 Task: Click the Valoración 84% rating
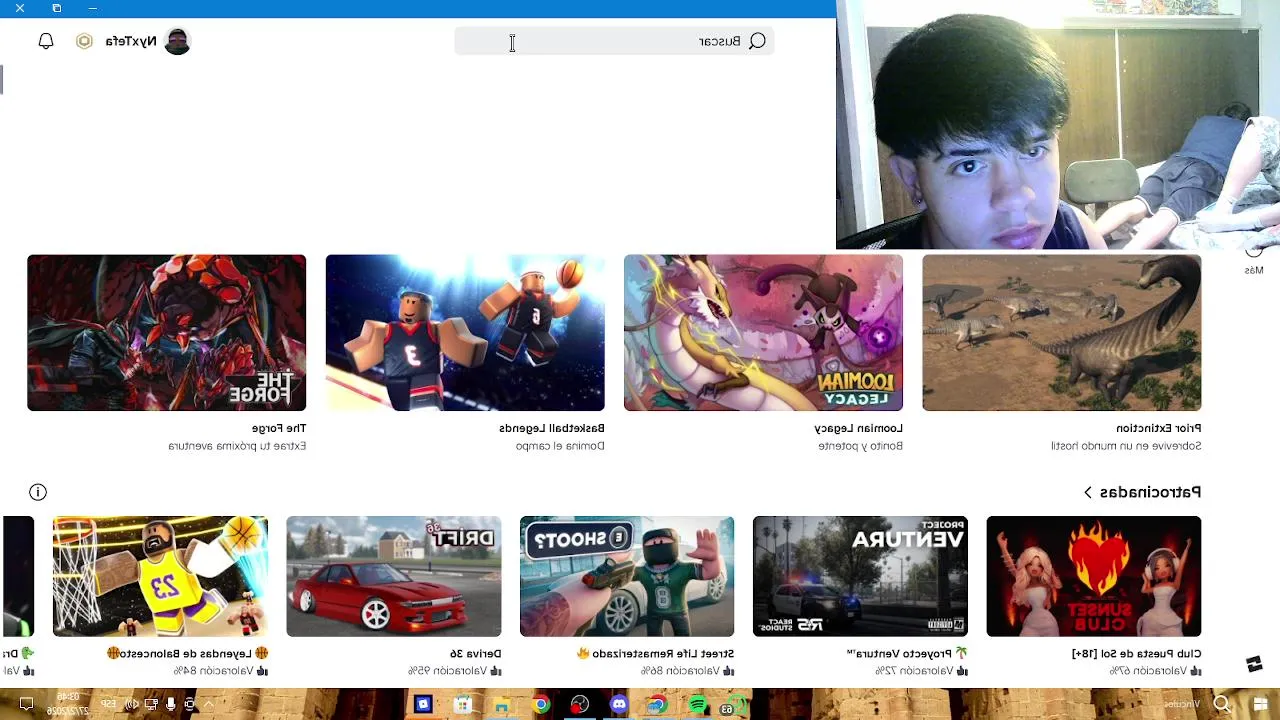pyautogui.click(x=220, y=671)
